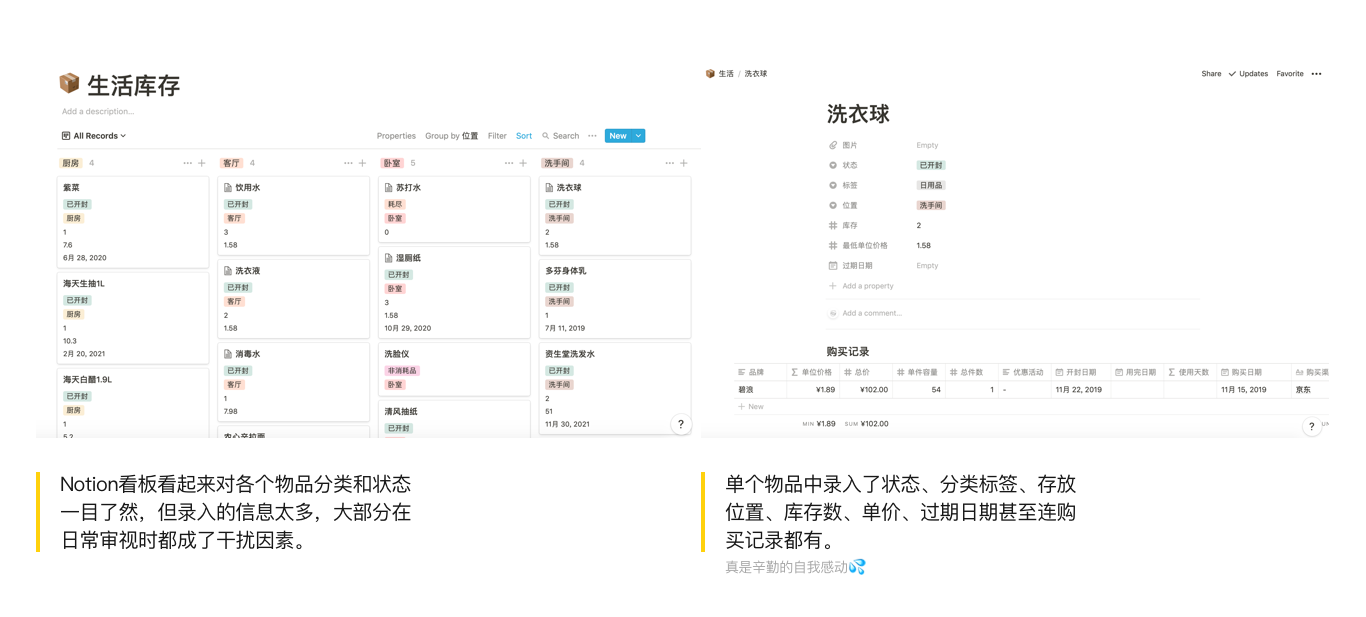
Task: Expand the All Records view dropdown
Action: point(94,136)
